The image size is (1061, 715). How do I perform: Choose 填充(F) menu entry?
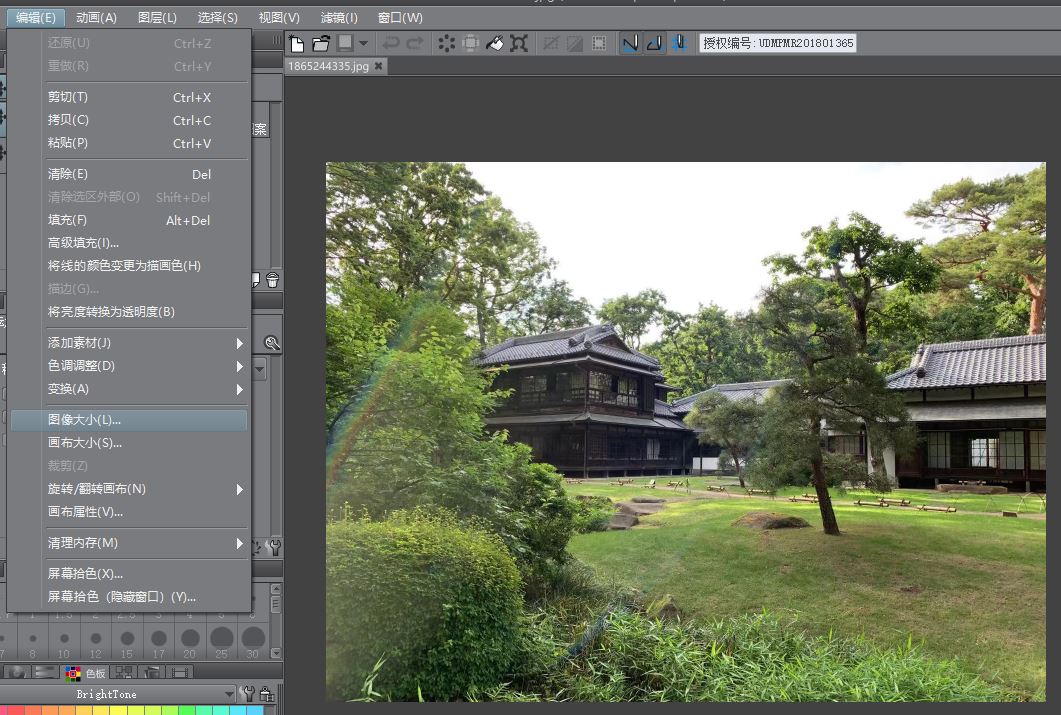coord(129,221)
